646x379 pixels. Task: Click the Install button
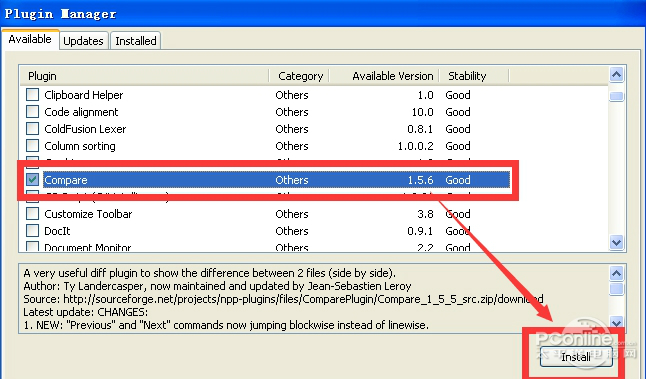click(576, 357)
